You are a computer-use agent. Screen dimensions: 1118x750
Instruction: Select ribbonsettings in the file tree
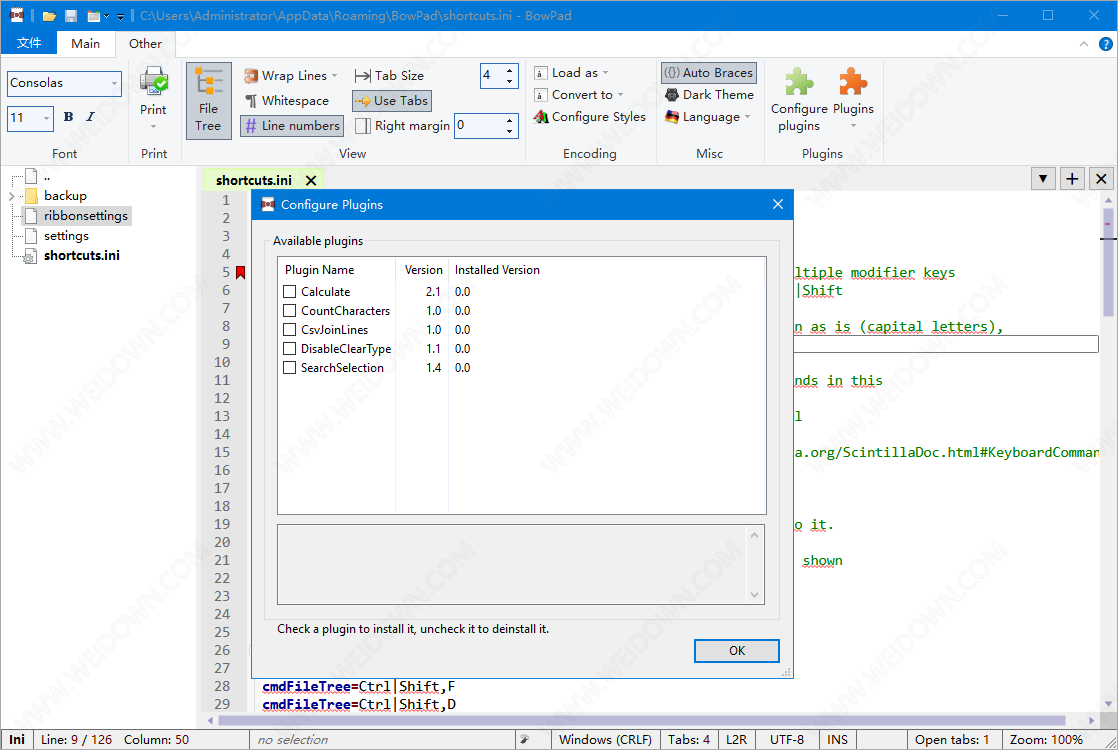(x=86, y=216)
